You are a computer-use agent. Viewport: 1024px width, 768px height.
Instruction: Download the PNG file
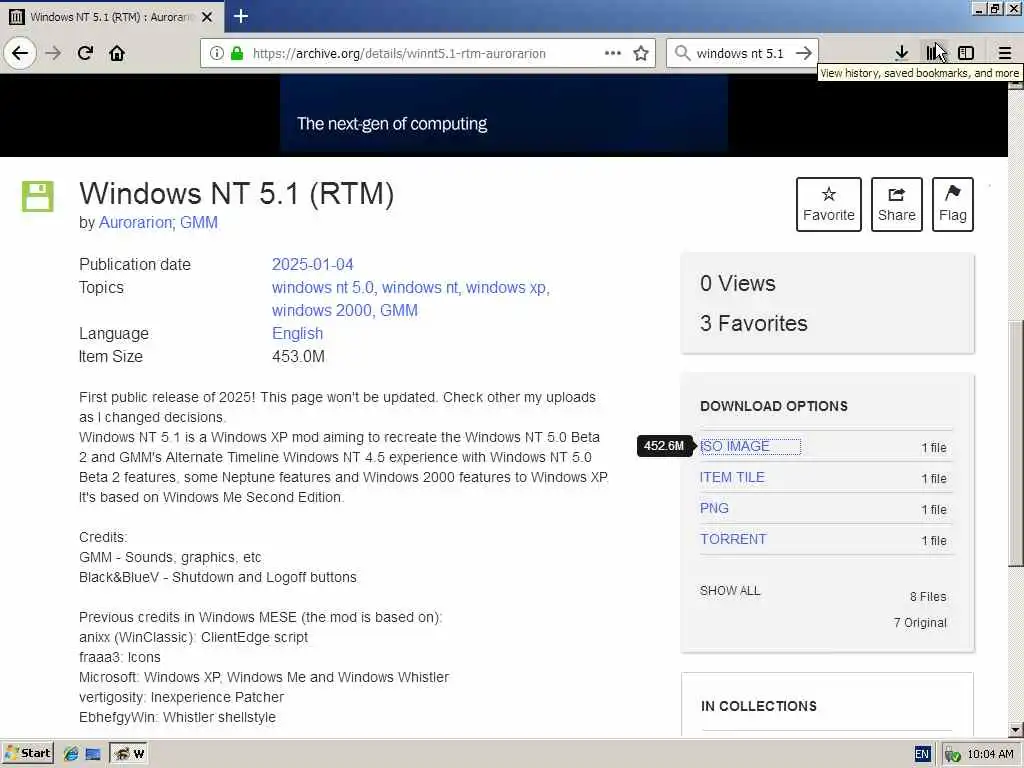pyautogui.click(x=714, y=508)
